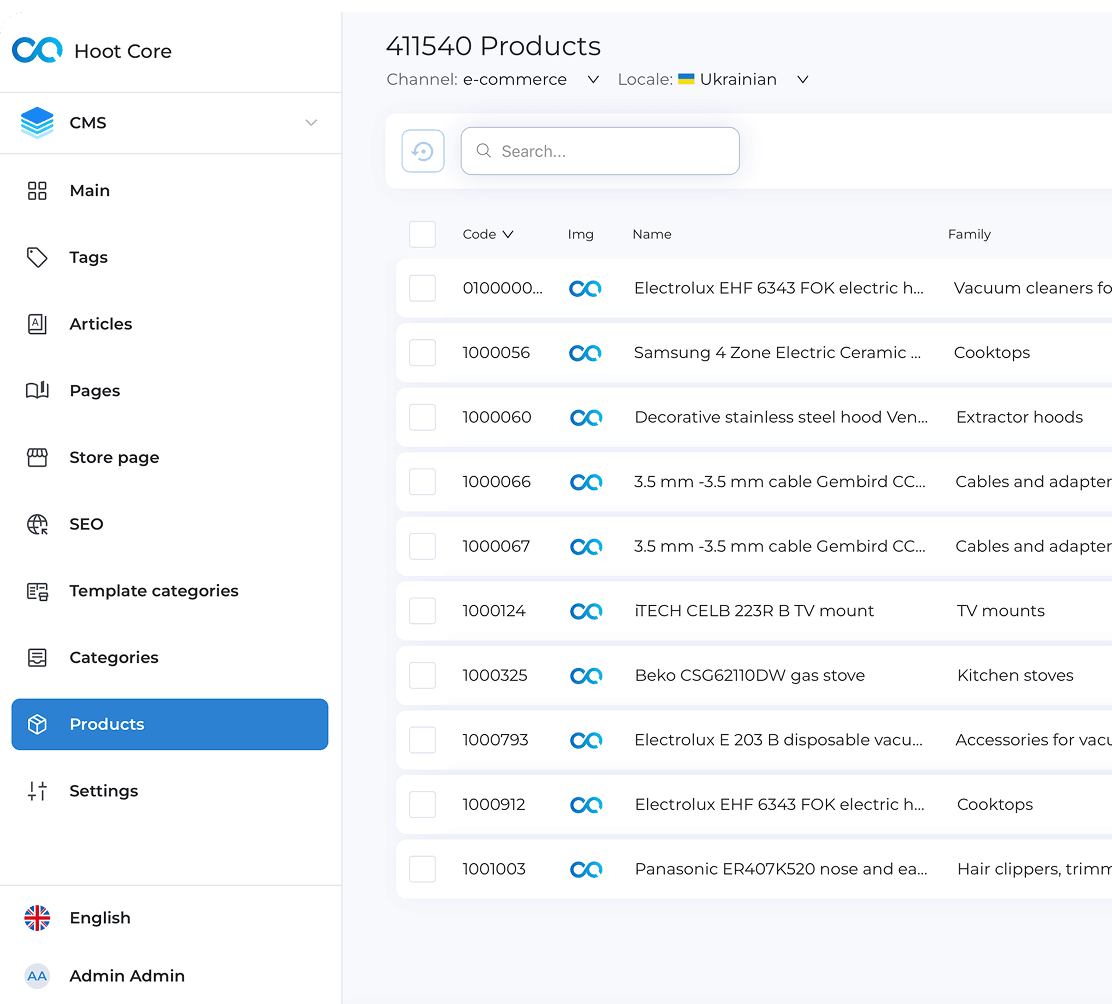Open image of product 1000793
This screenshot has width=1112, height=1004.
(x=586, y=740)
